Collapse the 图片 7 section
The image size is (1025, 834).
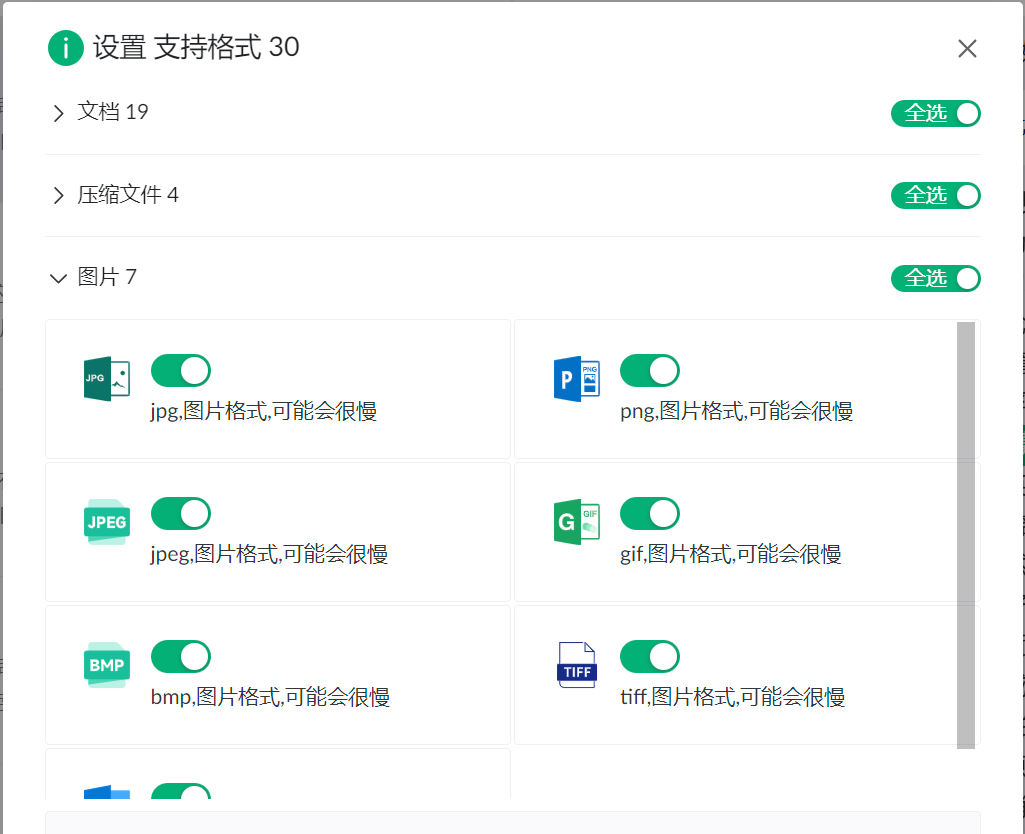click(58, 278)
